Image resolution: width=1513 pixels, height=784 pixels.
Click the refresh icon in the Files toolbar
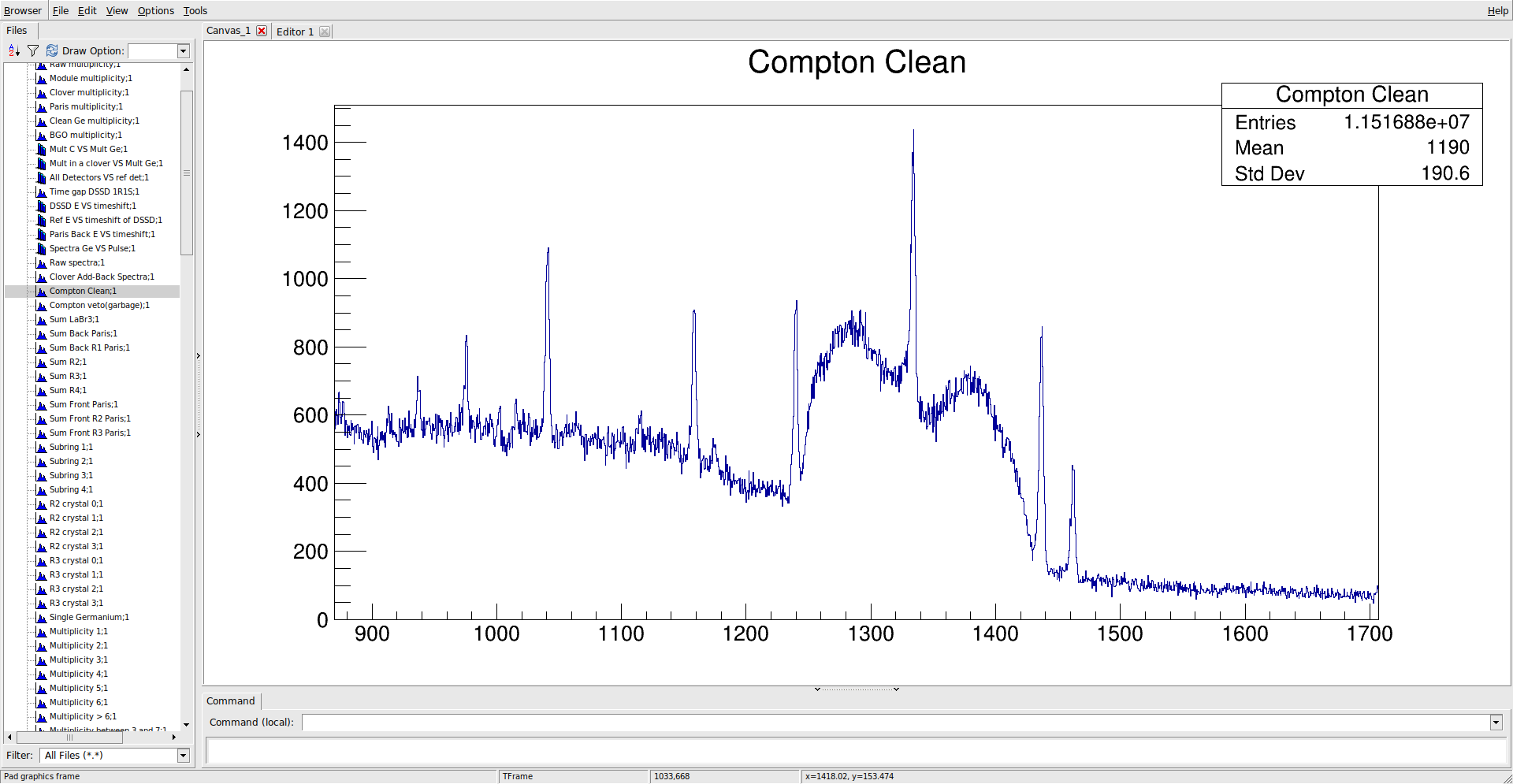pos(52,50)
